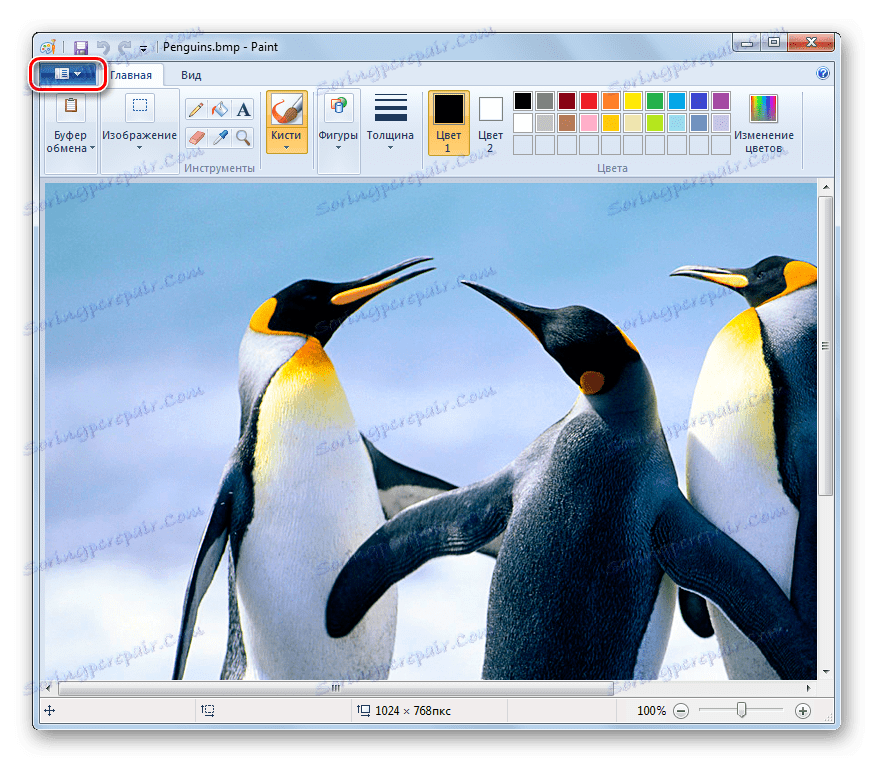Expand the Кисти dropdown arrow
This screenshot has width=874, height=763.
(x=287, y=148)
